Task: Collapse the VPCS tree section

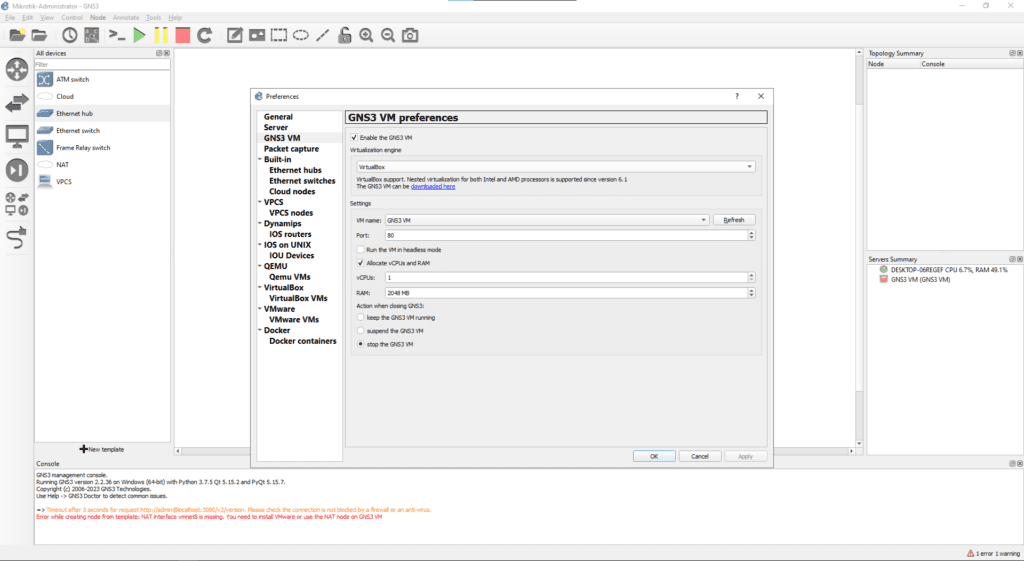Action: pos(260,202)
